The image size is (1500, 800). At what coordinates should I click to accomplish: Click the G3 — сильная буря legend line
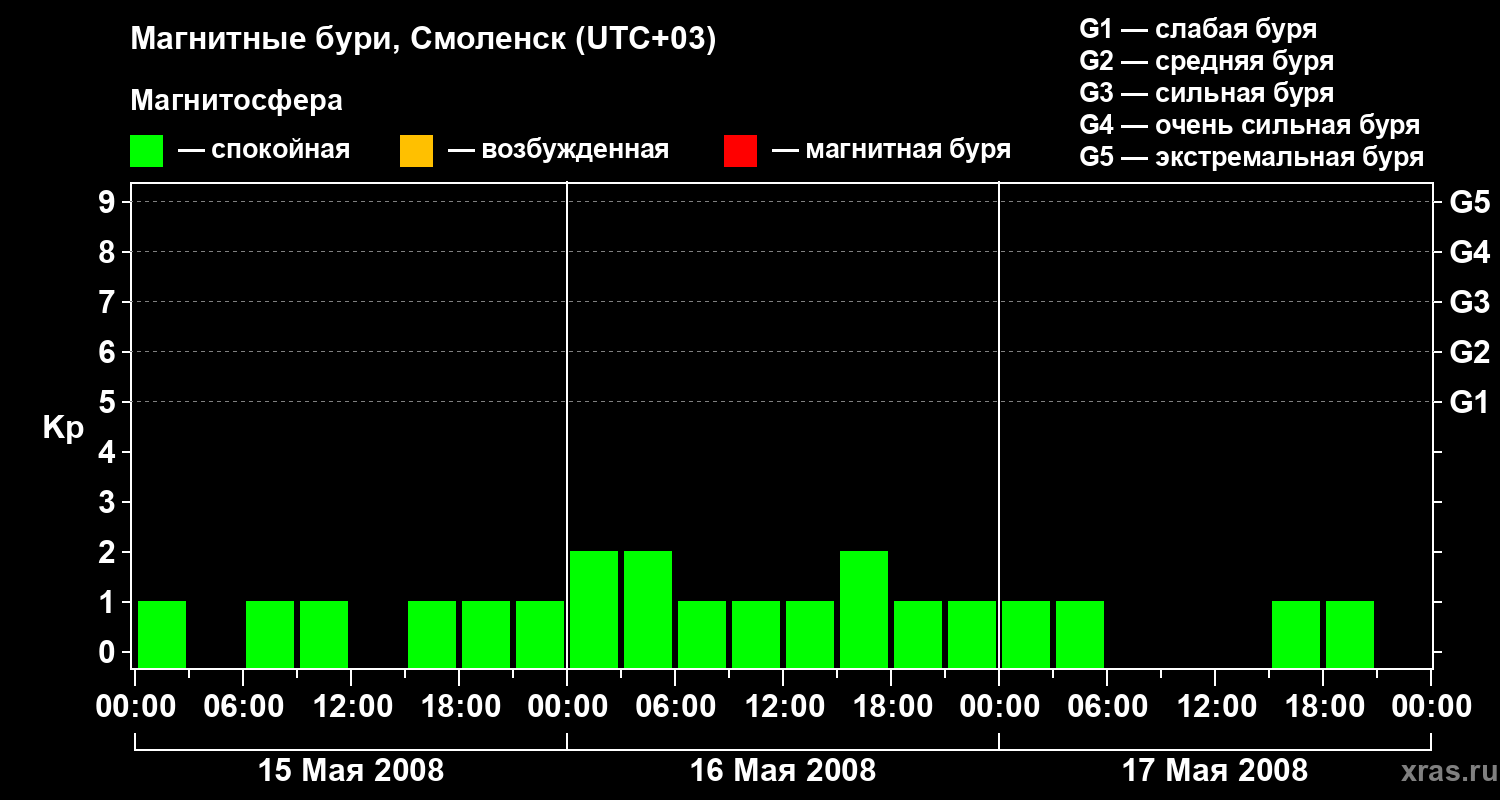(1207, 93)
